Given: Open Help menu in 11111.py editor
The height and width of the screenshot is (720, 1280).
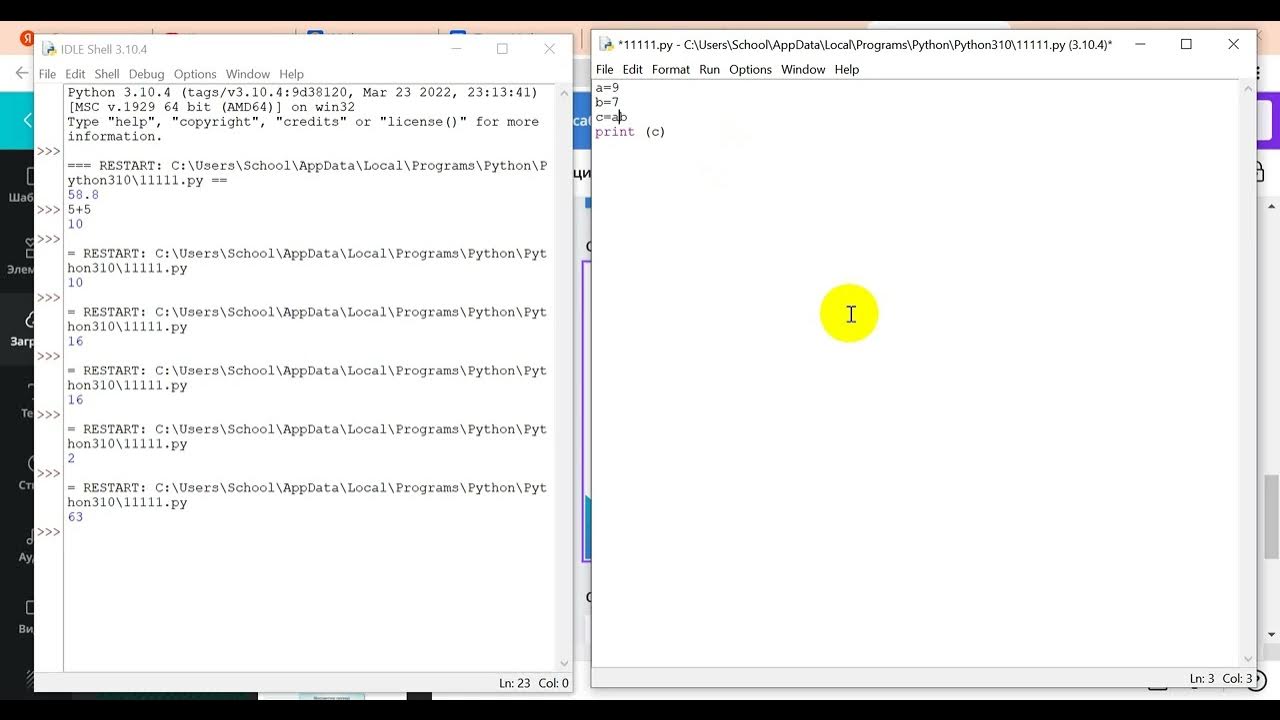Looking at the screenshot, I should (x=847, y=69).
